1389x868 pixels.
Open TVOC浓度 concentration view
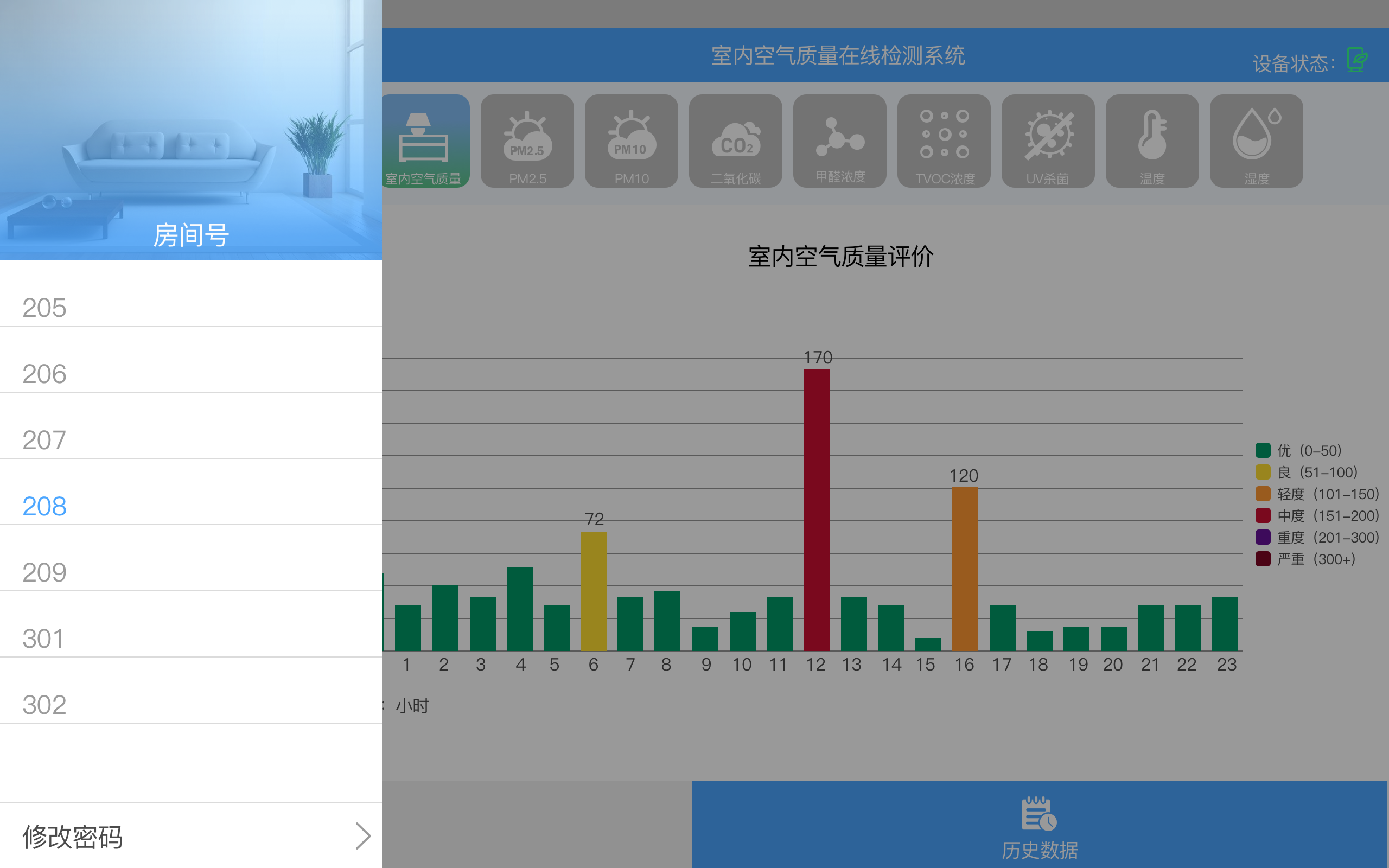(x=944, y=141)
